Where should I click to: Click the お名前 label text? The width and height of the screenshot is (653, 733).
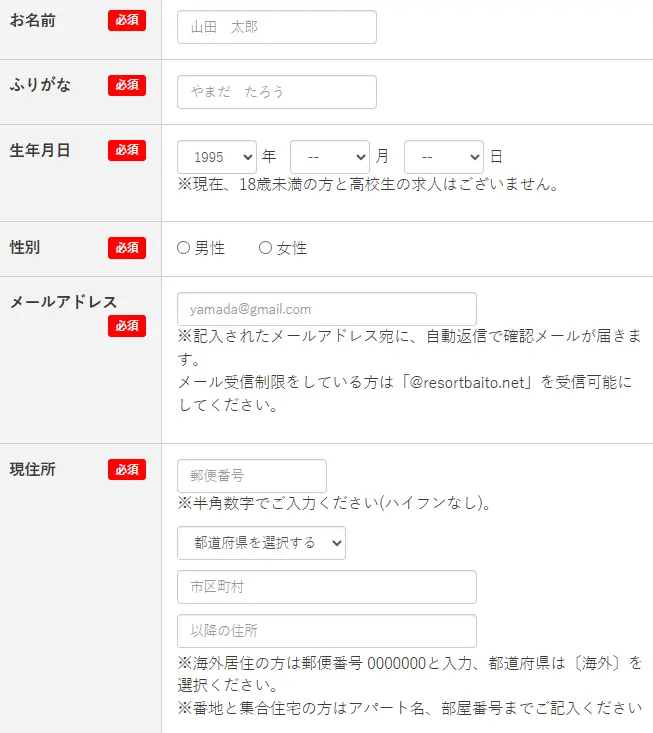click(33, 21)
